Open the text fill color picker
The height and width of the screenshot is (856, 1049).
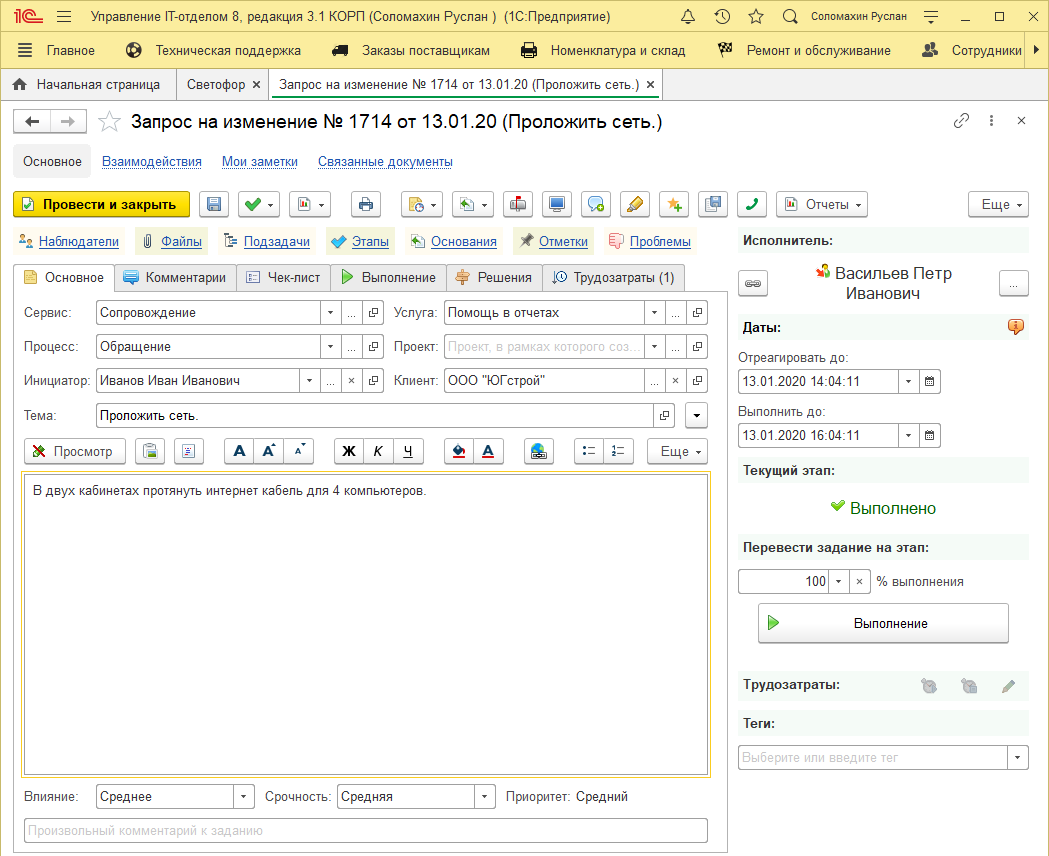tap(458, 451)
